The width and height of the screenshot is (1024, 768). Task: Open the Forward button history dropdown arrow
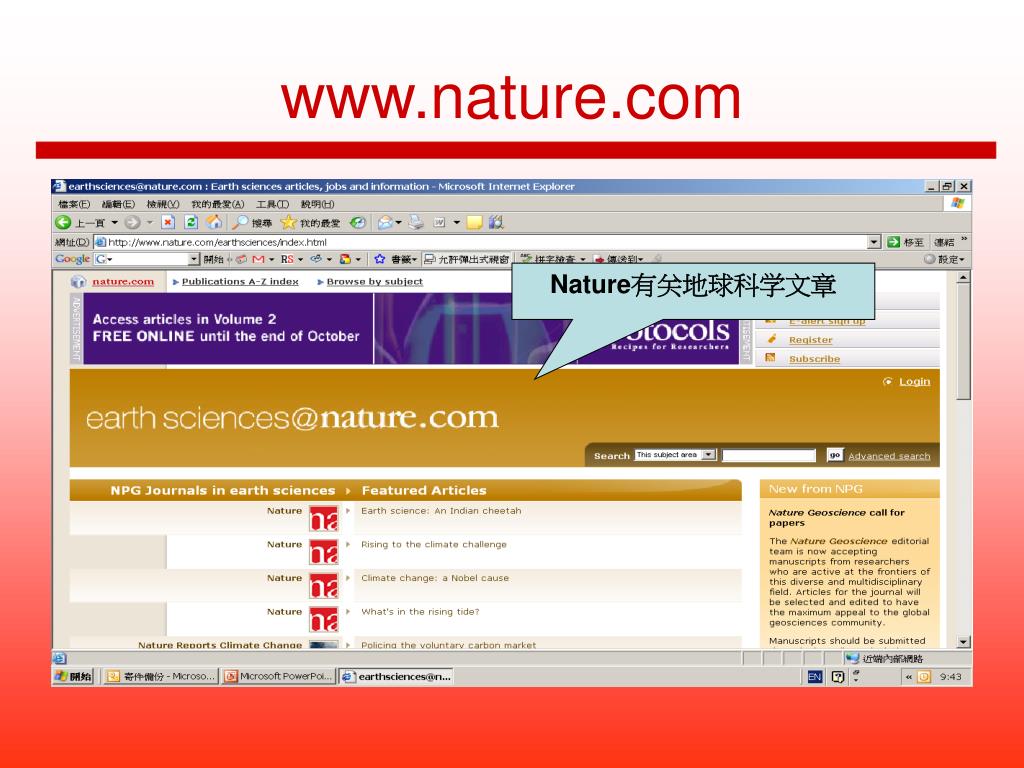point(150,223)
